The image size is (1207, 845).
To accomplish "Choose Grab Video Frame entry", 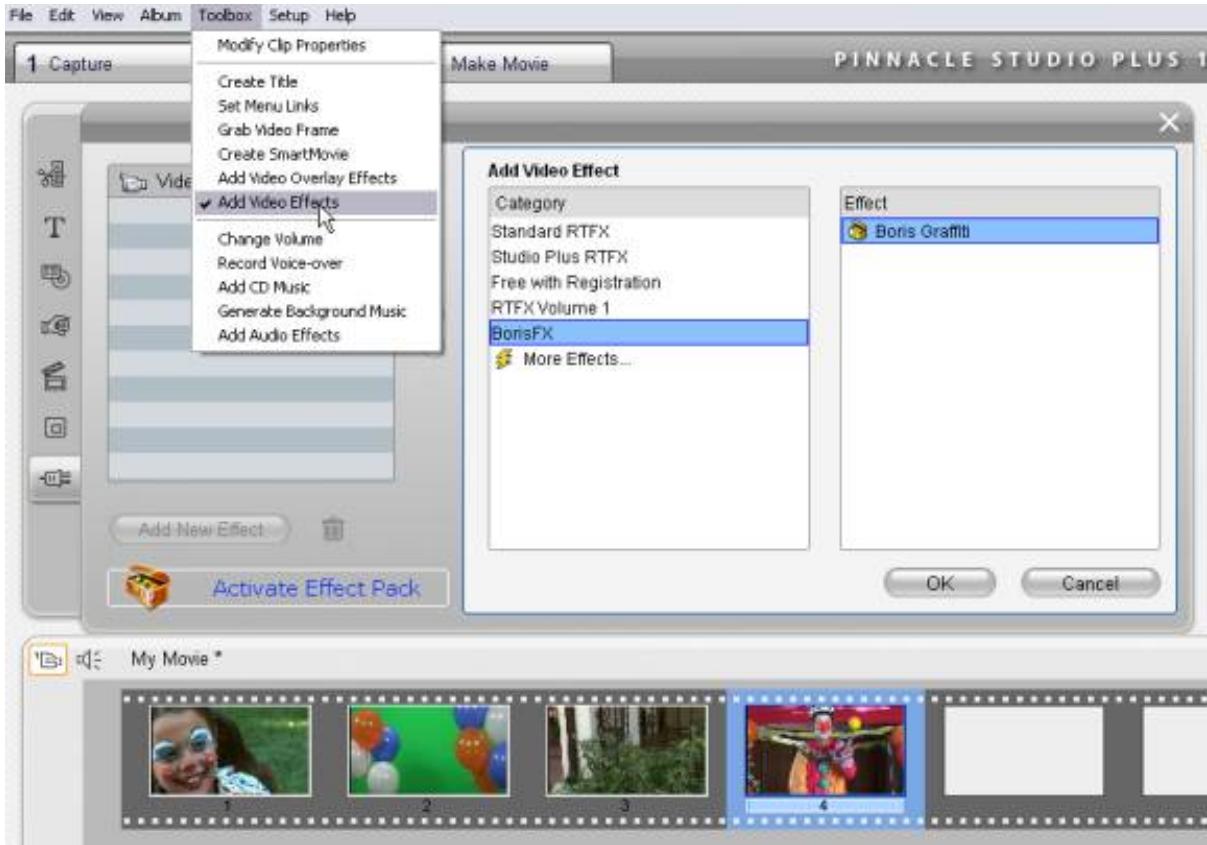I will click(x=315, y=130).
